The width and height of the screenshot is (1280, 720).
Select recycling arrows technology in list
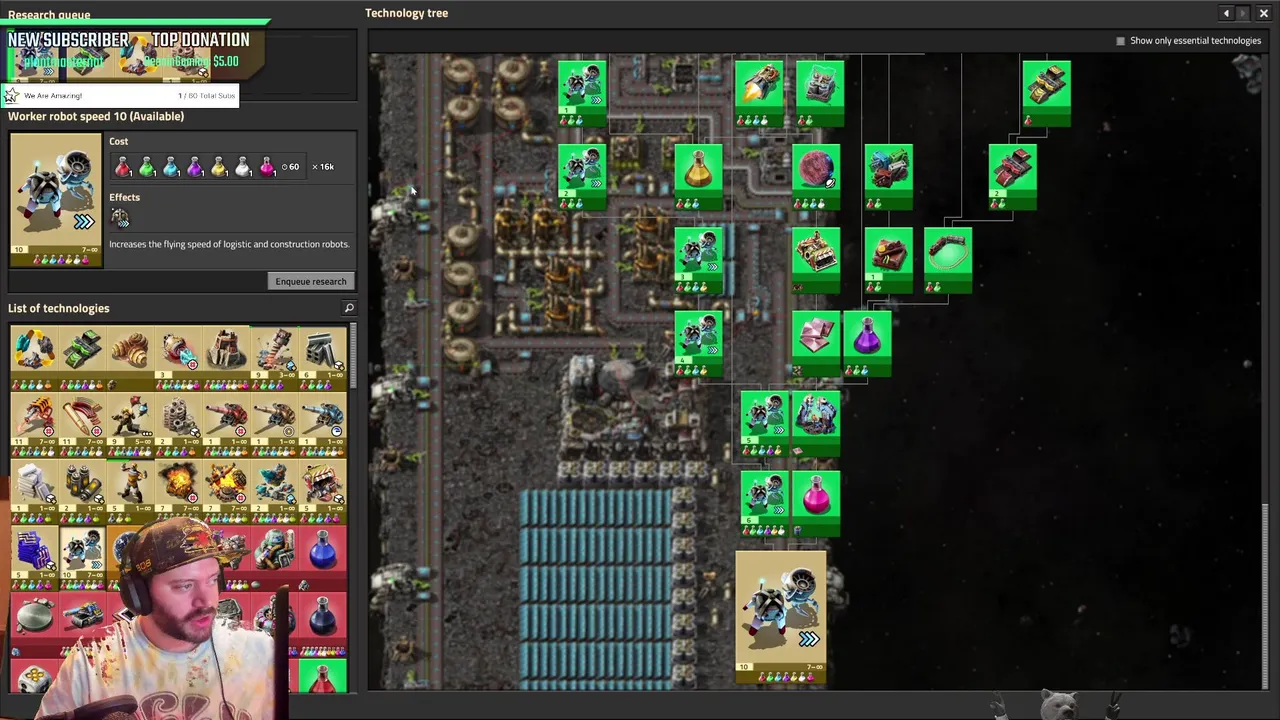click(x=34, y=358)
